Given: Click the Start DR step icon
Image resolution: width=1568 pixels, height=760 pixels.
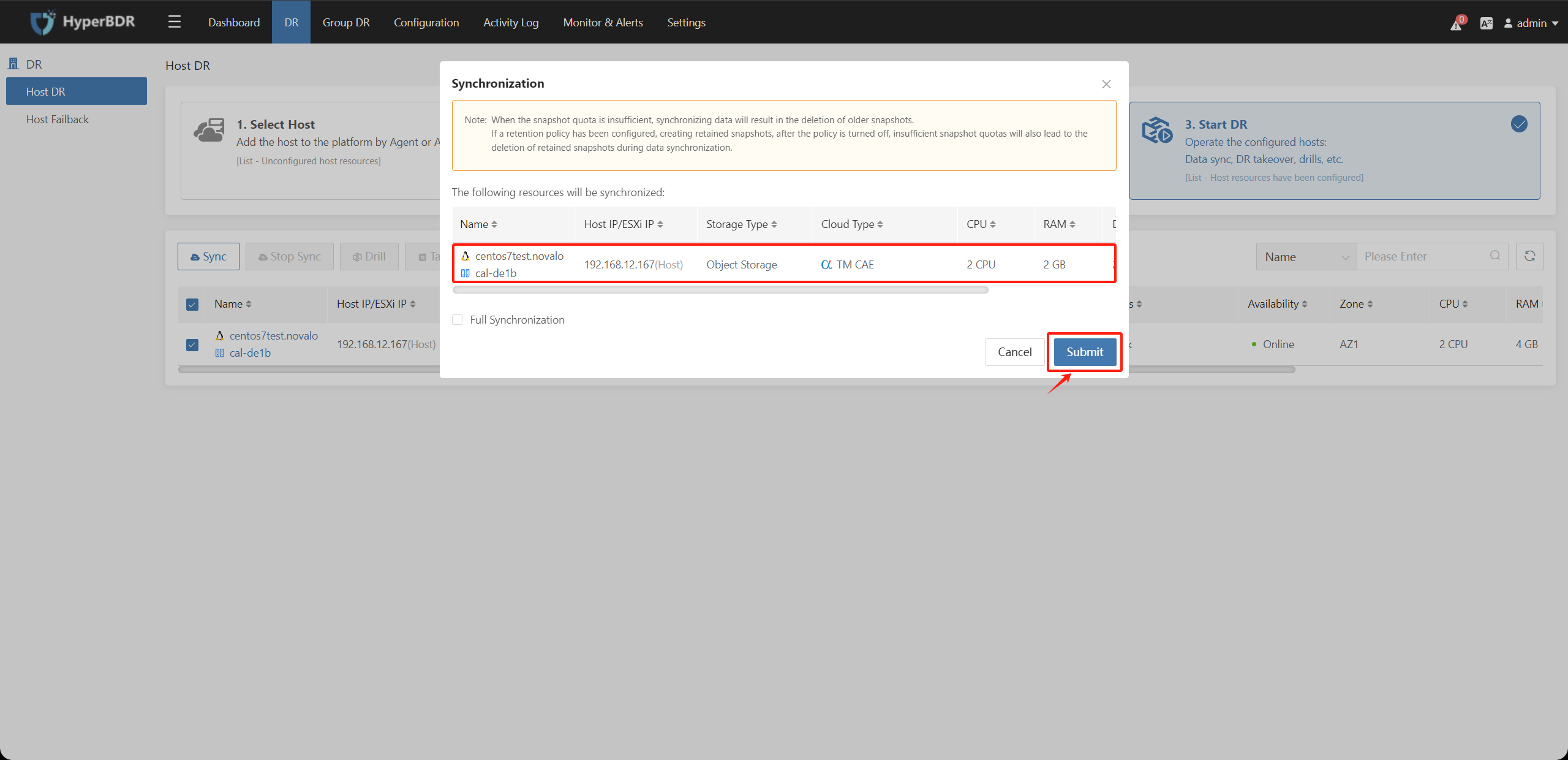Looking at the screenshot, I should pos(1157,130).
